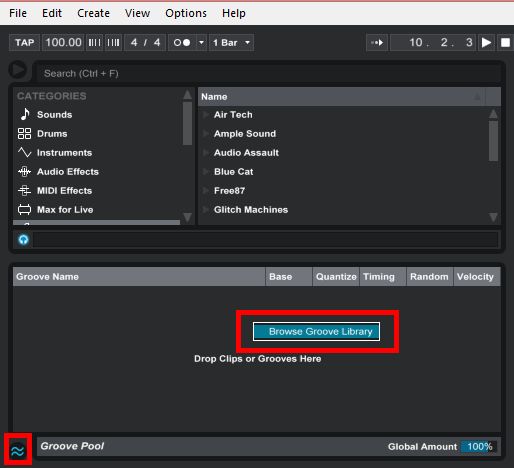The image size is (514, 468).
Task: Open the metronome settings dropdown arrow
Action: click(x=201, y=43)
